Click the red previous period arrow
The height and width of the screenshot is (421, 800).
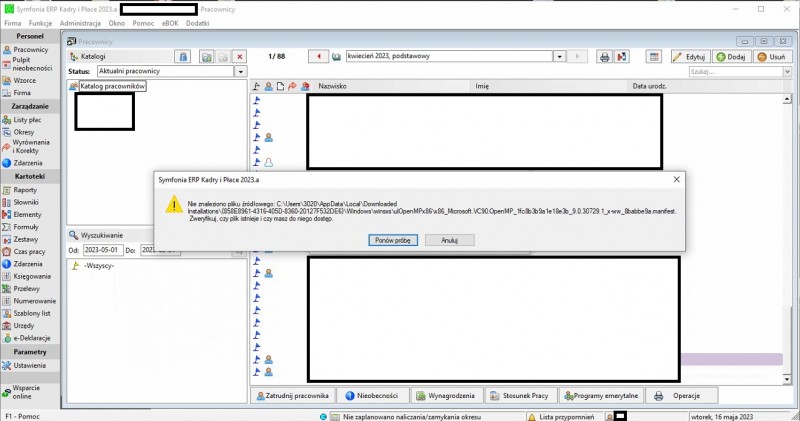[319, 57]
